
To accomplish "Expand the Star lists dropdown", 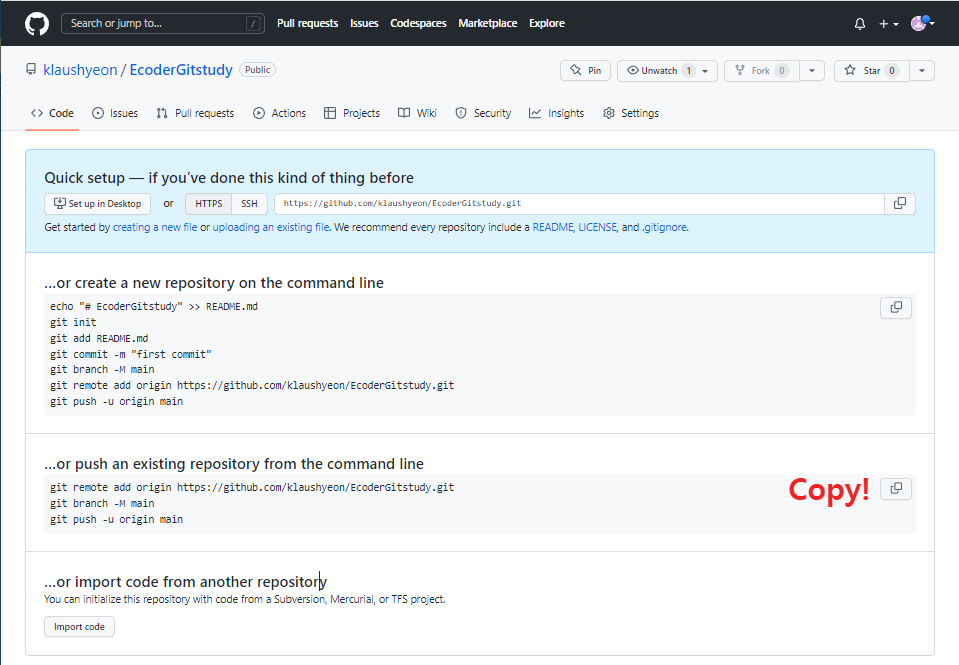I will point(922,70).
